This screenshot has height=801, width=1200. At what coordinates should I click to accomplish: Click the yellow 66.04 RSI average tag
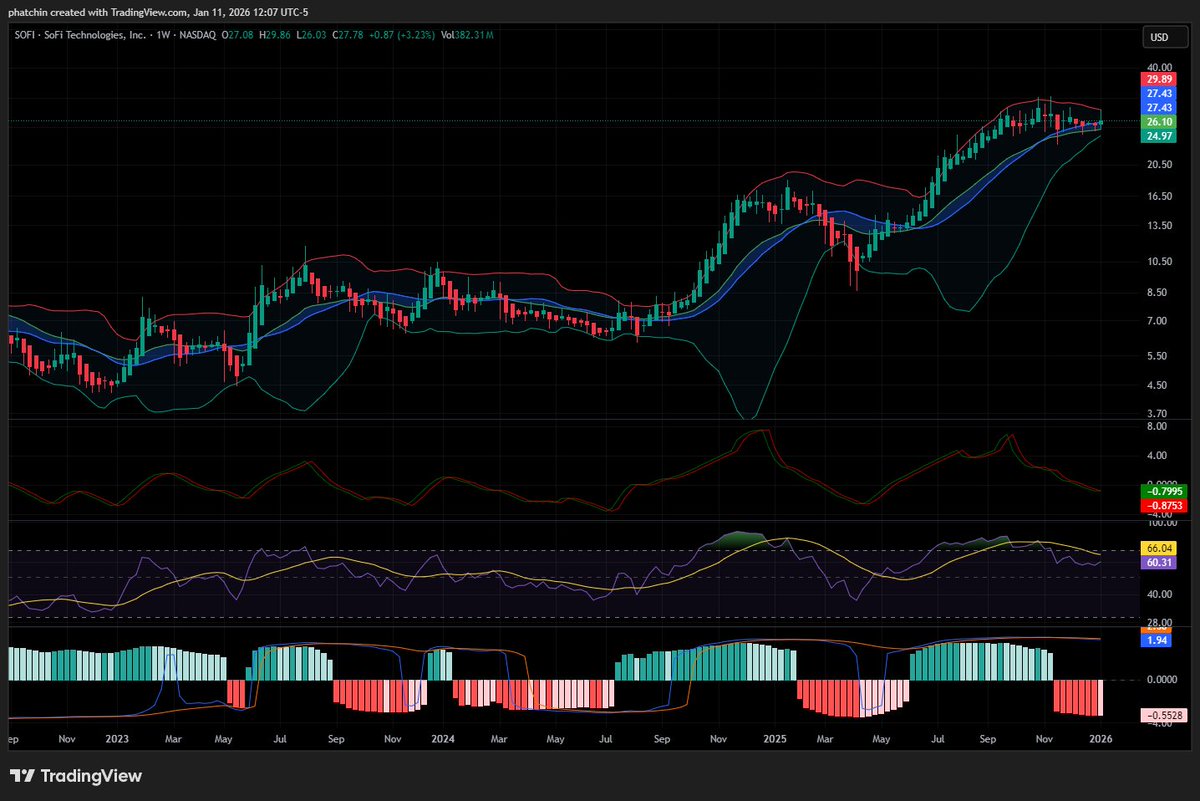coord(1159,549)
